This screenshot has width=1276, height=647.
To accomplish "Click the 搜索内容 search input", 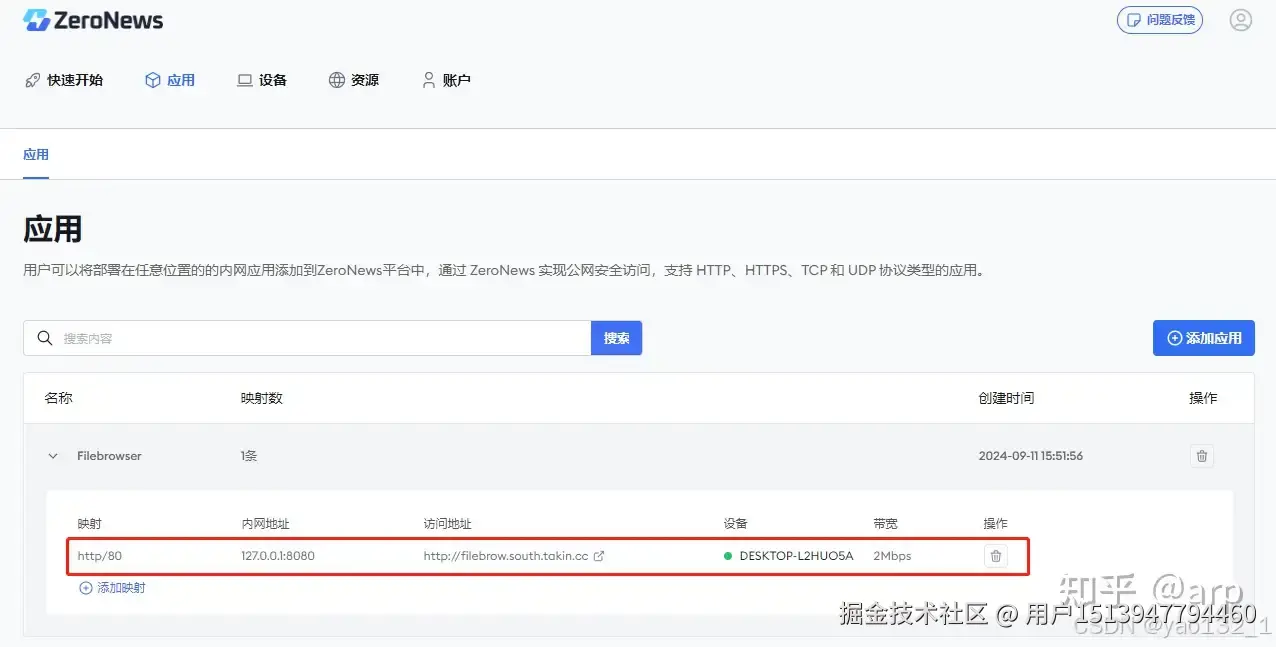I will coord(307,338).
